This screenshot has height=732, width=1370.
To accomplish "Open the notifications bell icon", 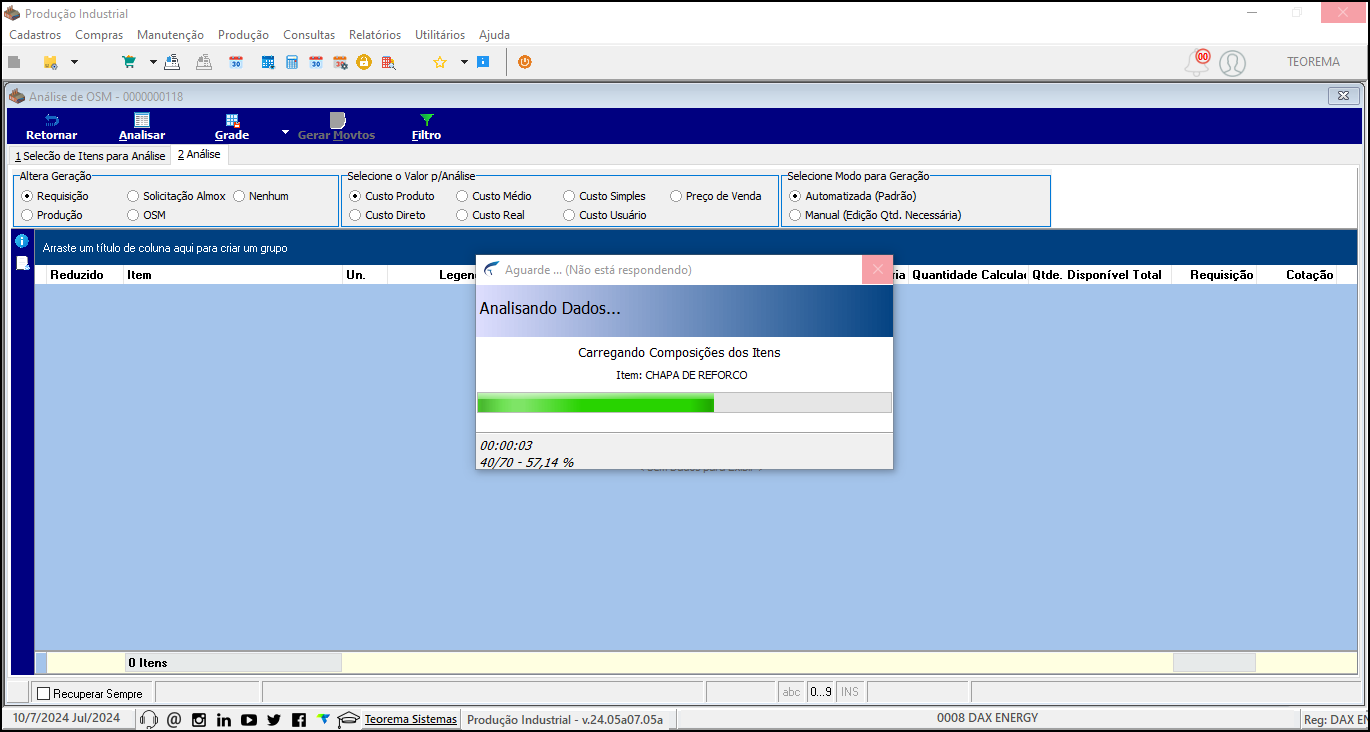I will [1196, 63].
